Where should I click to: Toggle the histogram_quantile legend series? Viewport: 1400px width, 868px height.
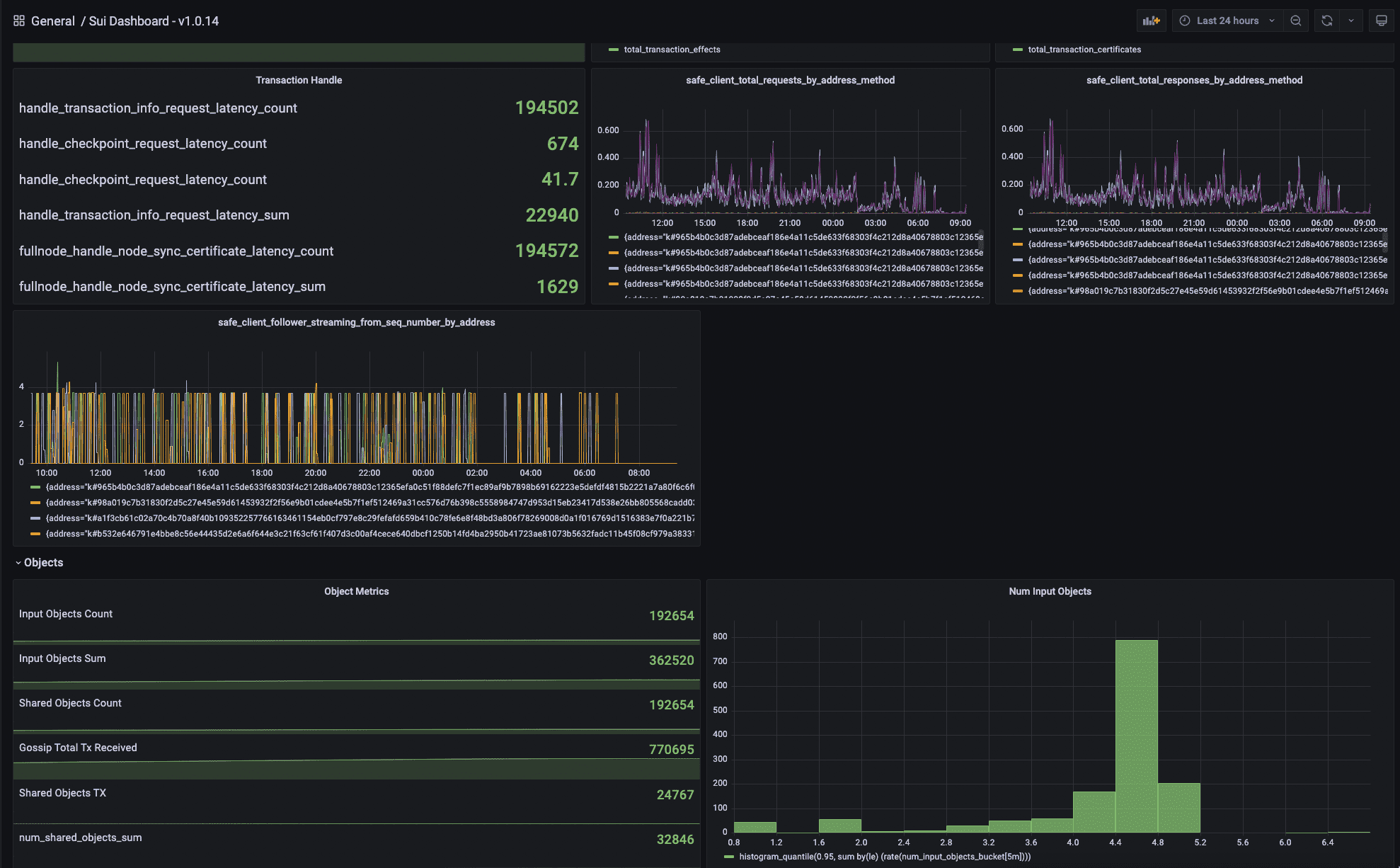tap(885, 857)
